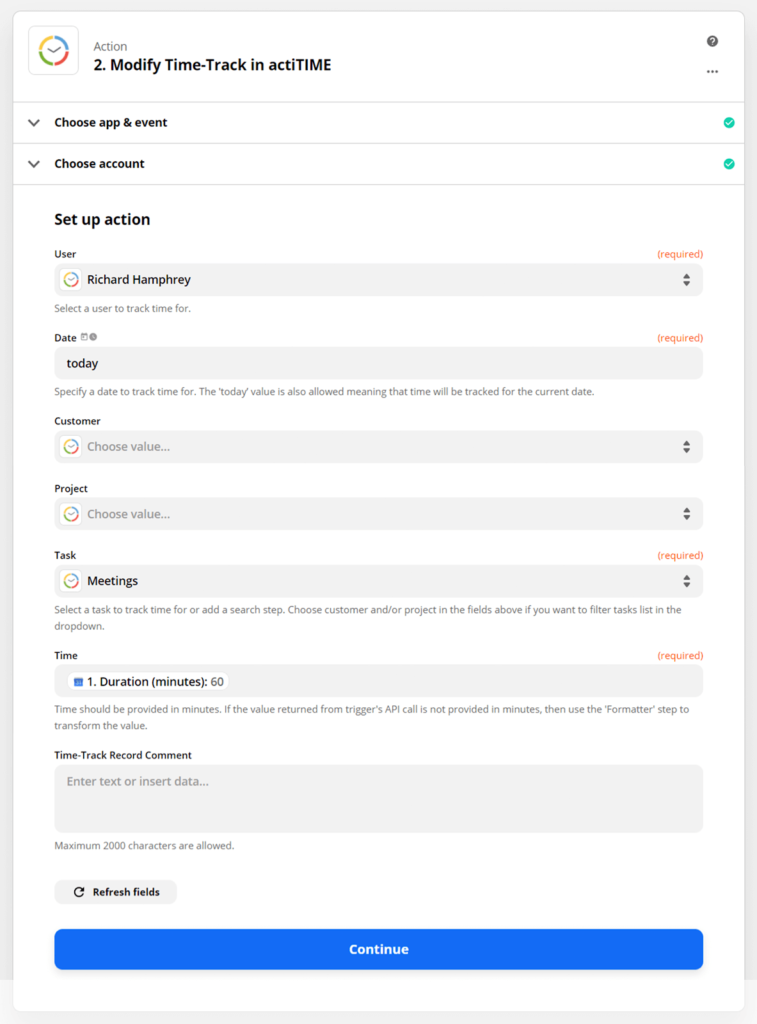The height and width of the screenshot is (1024, 757).
Task: Click the green checkmark on Choose app & event
Action: pyautogui.click(x=729, y=121)
